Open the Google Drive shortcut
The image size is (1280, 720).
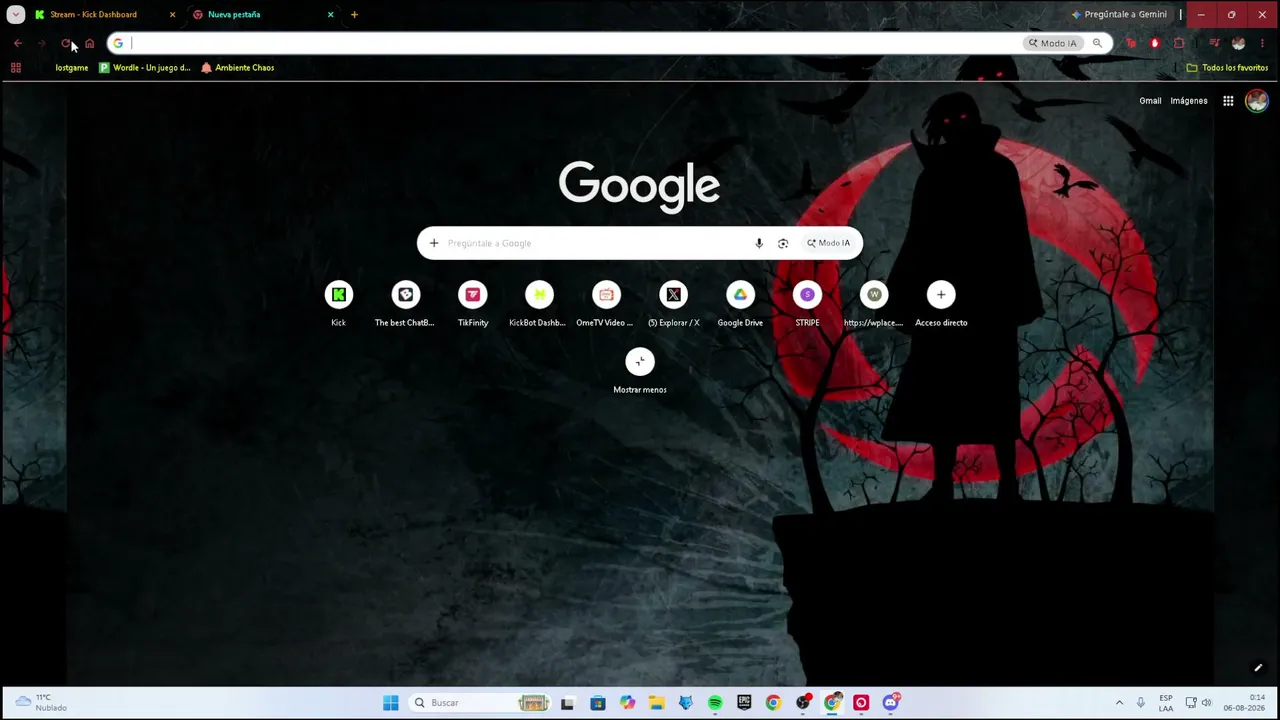[x=740, y=303]
